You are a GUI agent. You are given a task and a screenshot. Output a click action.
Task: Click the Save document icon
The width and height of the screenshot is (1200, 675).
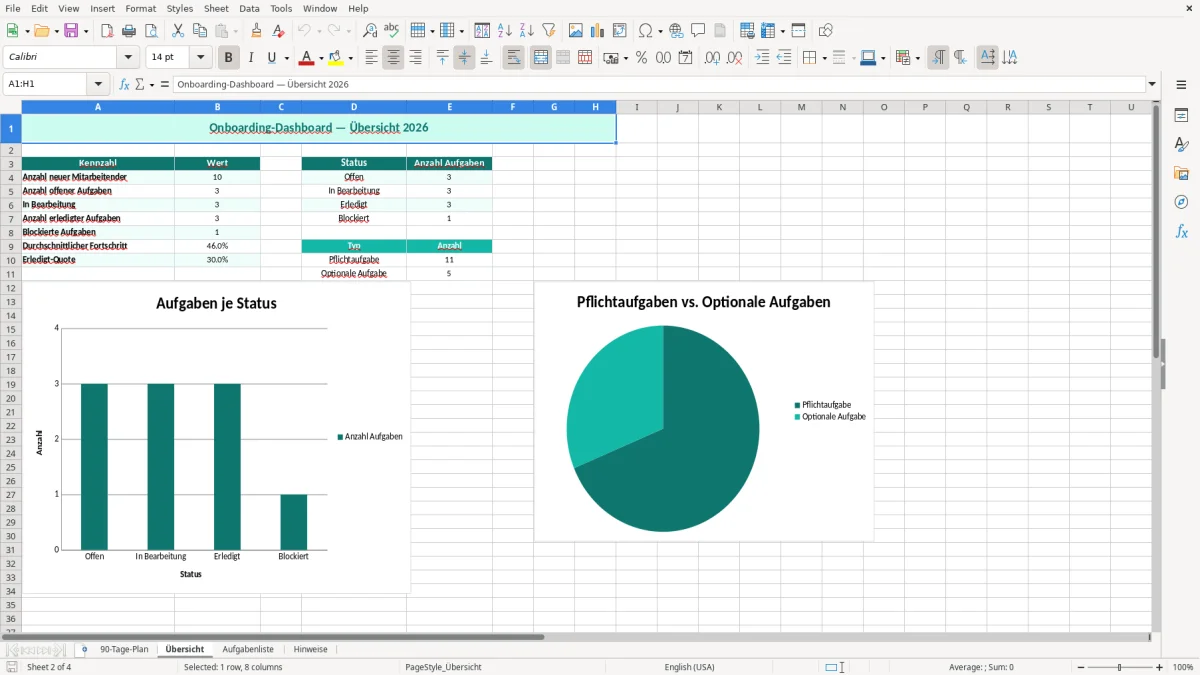[x=71, y=31]
